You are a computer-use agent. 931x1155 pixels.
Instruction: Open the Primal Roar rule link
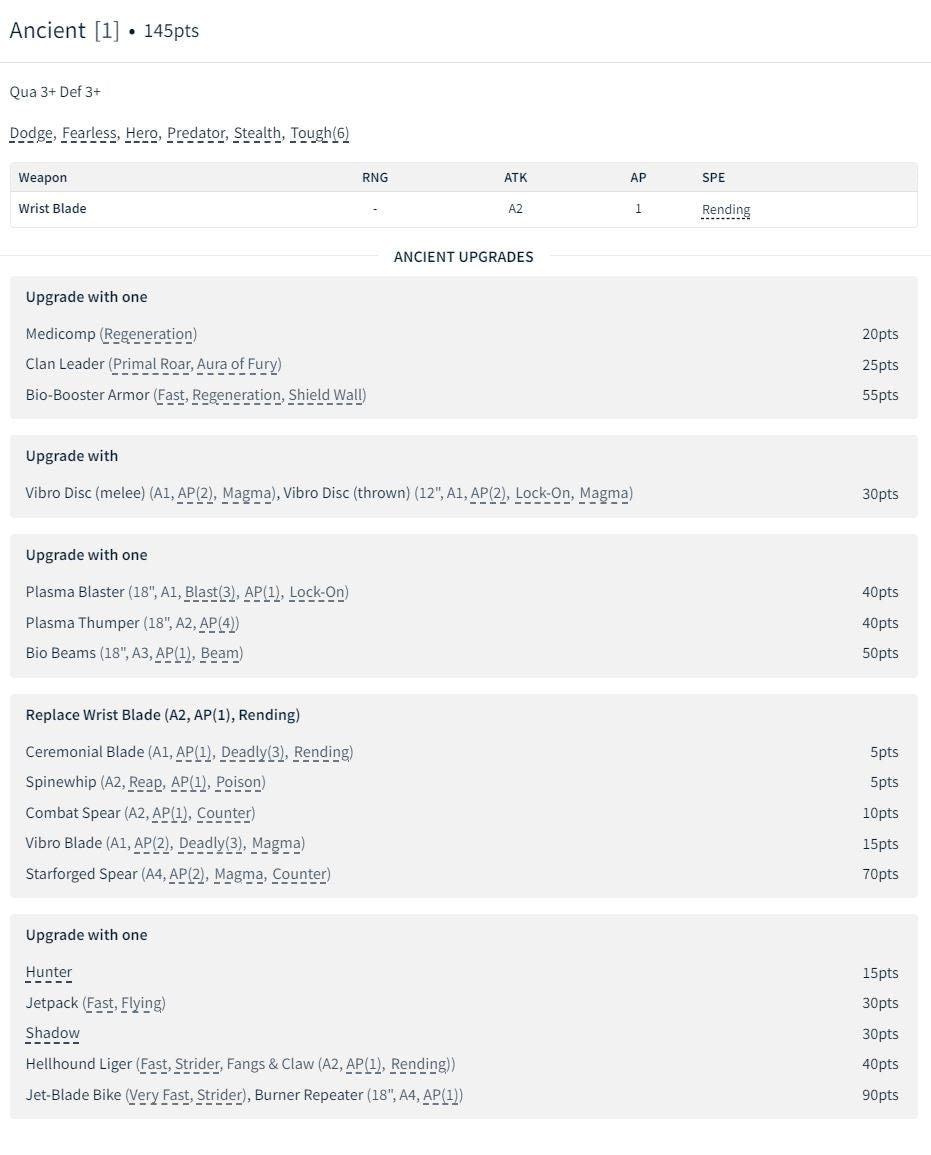pyautogui.click(x=151, y=364)
